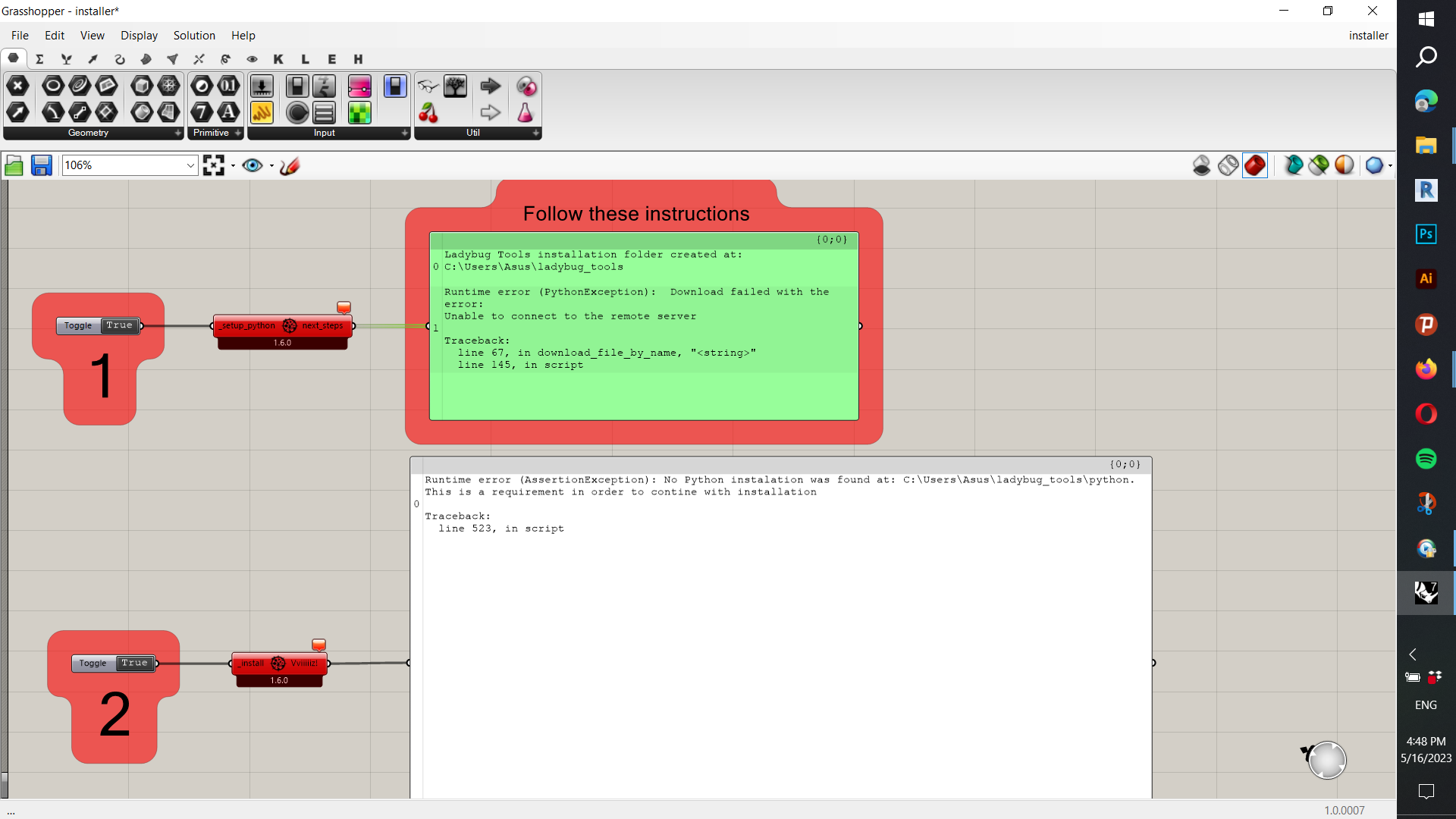Disable preview with the eye-closed cylinder icon
This screenshot has height=819, width=1456.
tap(1201, 165)
